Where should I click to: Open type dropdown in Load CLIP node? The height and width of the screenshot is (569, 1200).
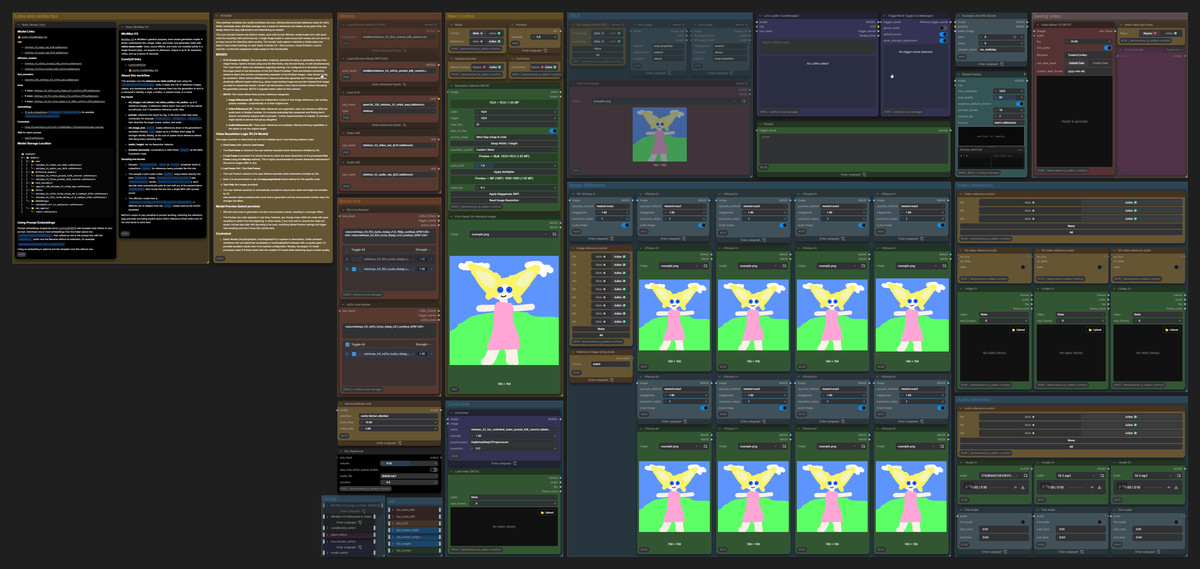[x=399, y=111]
